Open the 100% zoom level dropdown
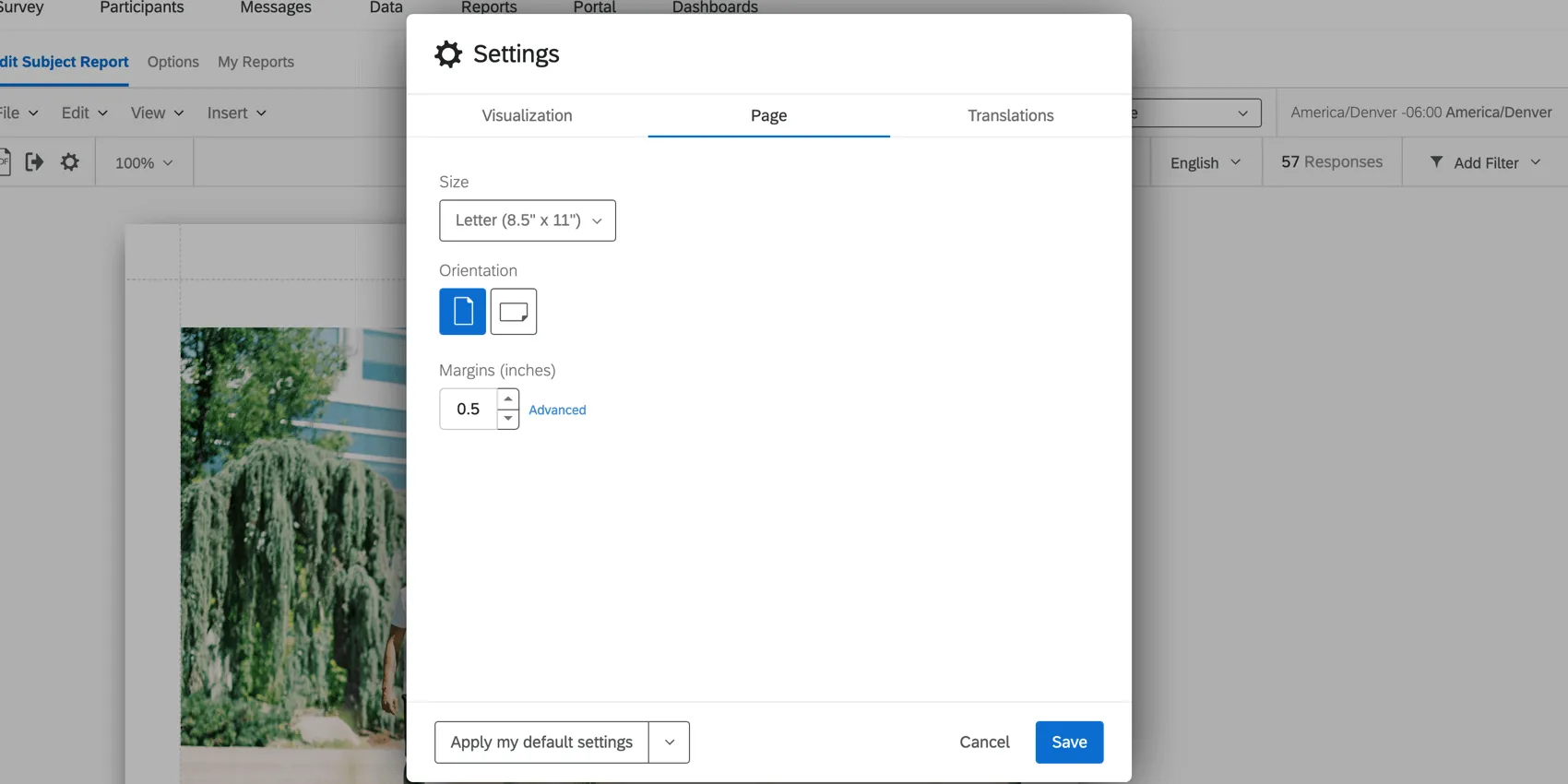 pyautogui.click(x=144, y=163)
